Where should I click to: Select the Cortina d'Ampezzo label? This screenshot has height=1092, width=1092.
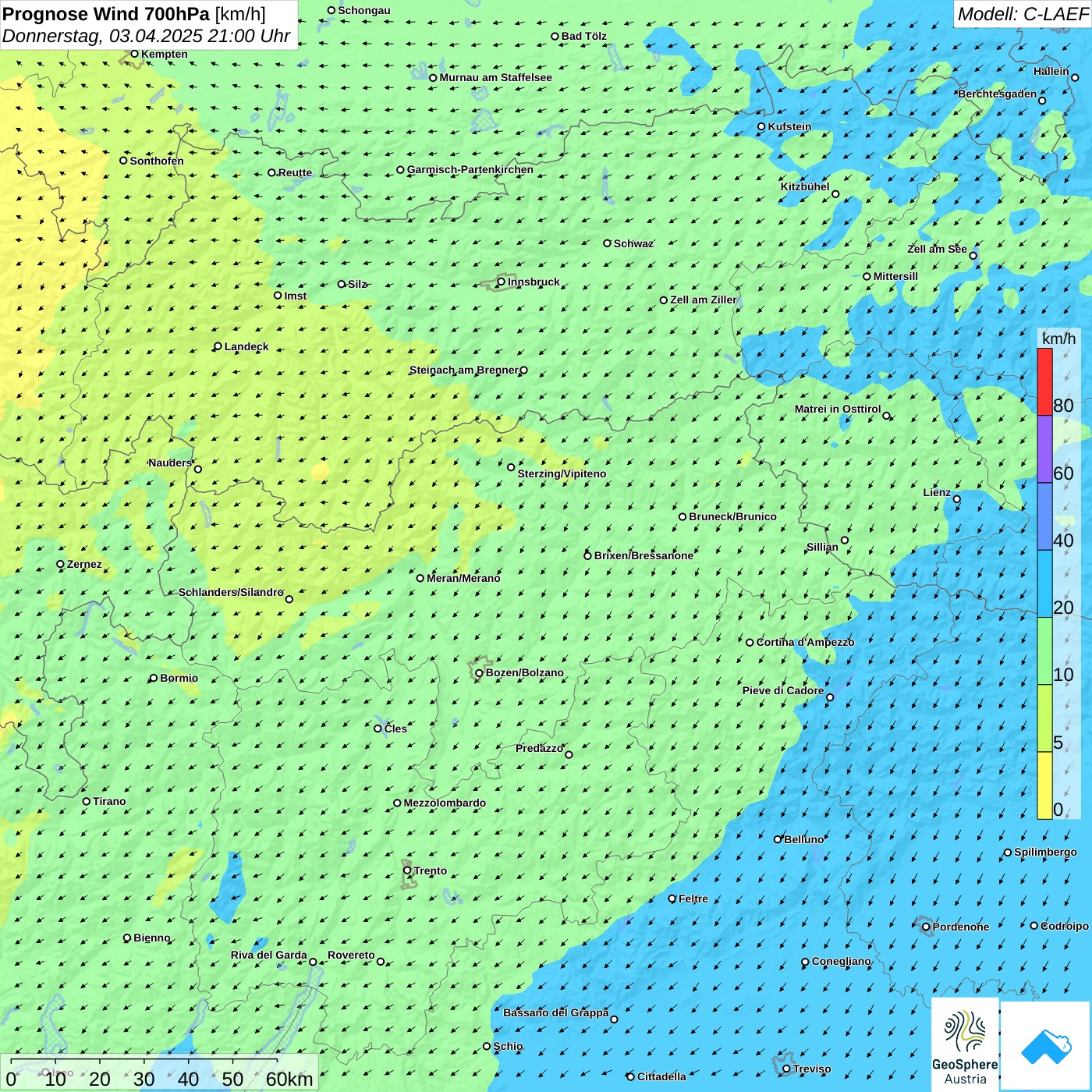point(805,642)
